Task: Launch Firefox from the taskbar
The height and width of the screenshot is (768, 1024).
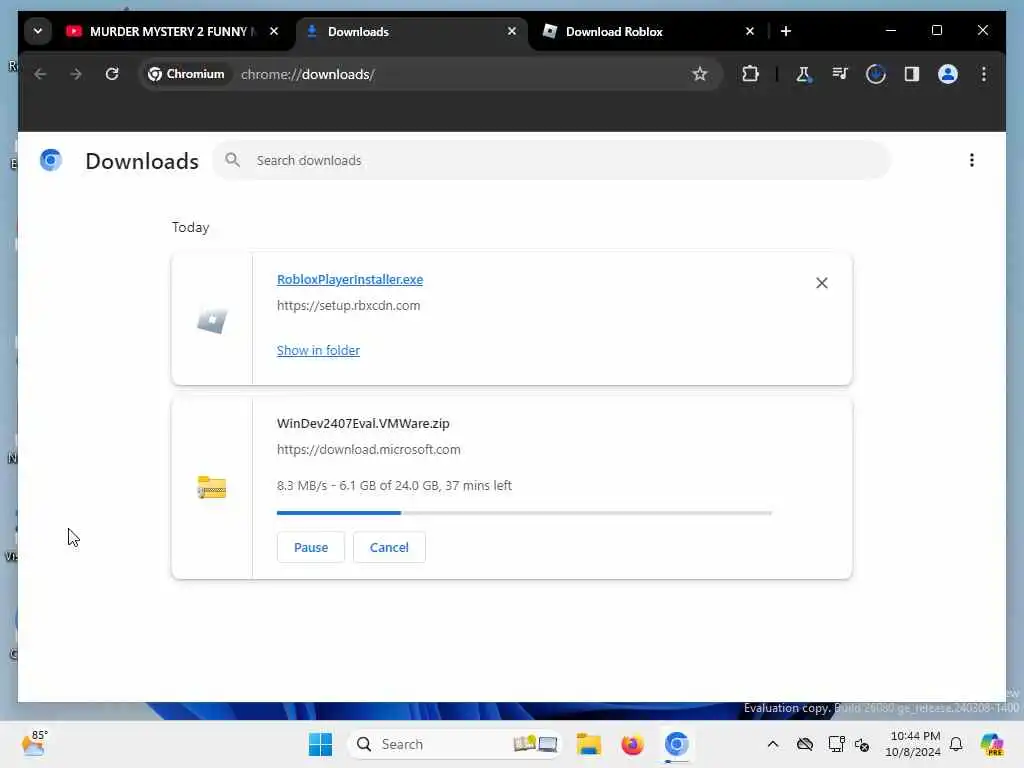Action: click(x=632, y=744)
